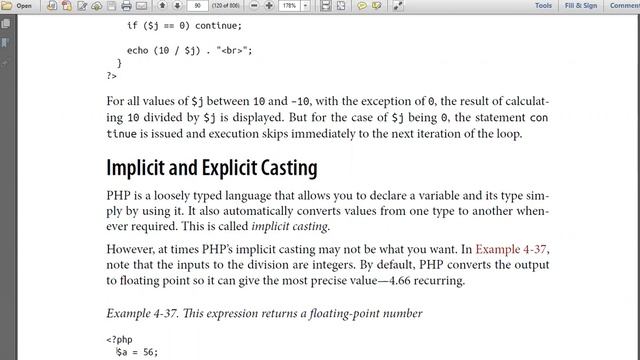The image size is (640, 360).
Task: Go to the next page arrow
Action: pos(177,6)
